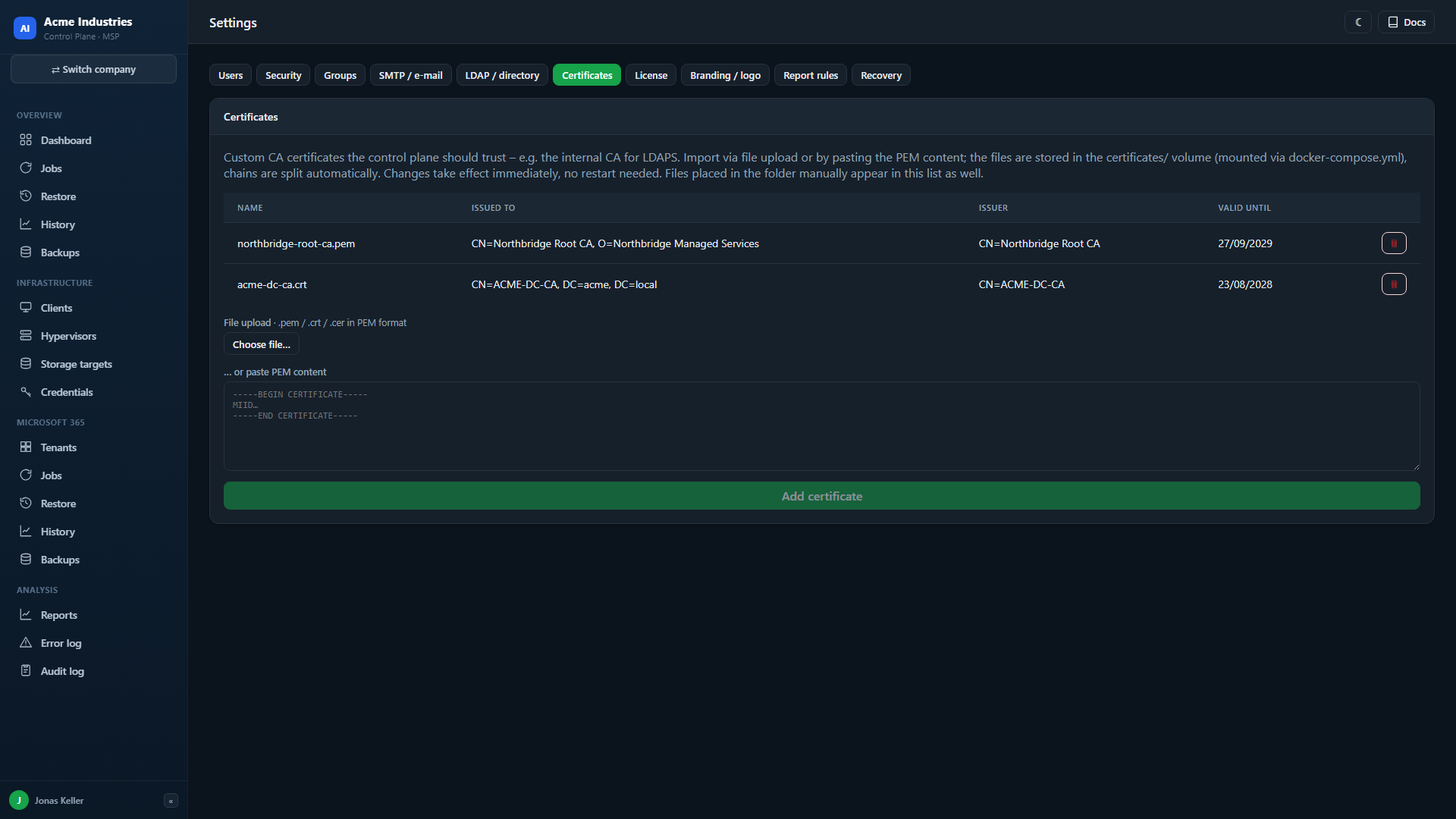
Task: Click the Hypervisors server icon
Action: 26,336
